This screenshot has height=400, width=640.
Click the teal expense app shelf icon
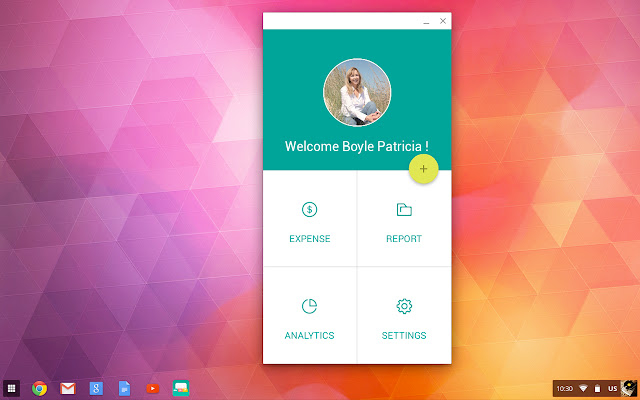[181, 388]
